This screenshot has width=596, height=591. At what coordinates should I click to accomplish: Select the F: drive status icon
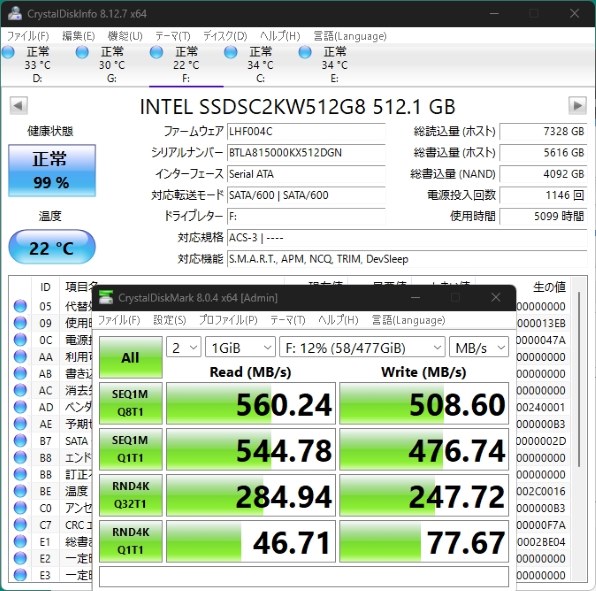pos(156,52)
